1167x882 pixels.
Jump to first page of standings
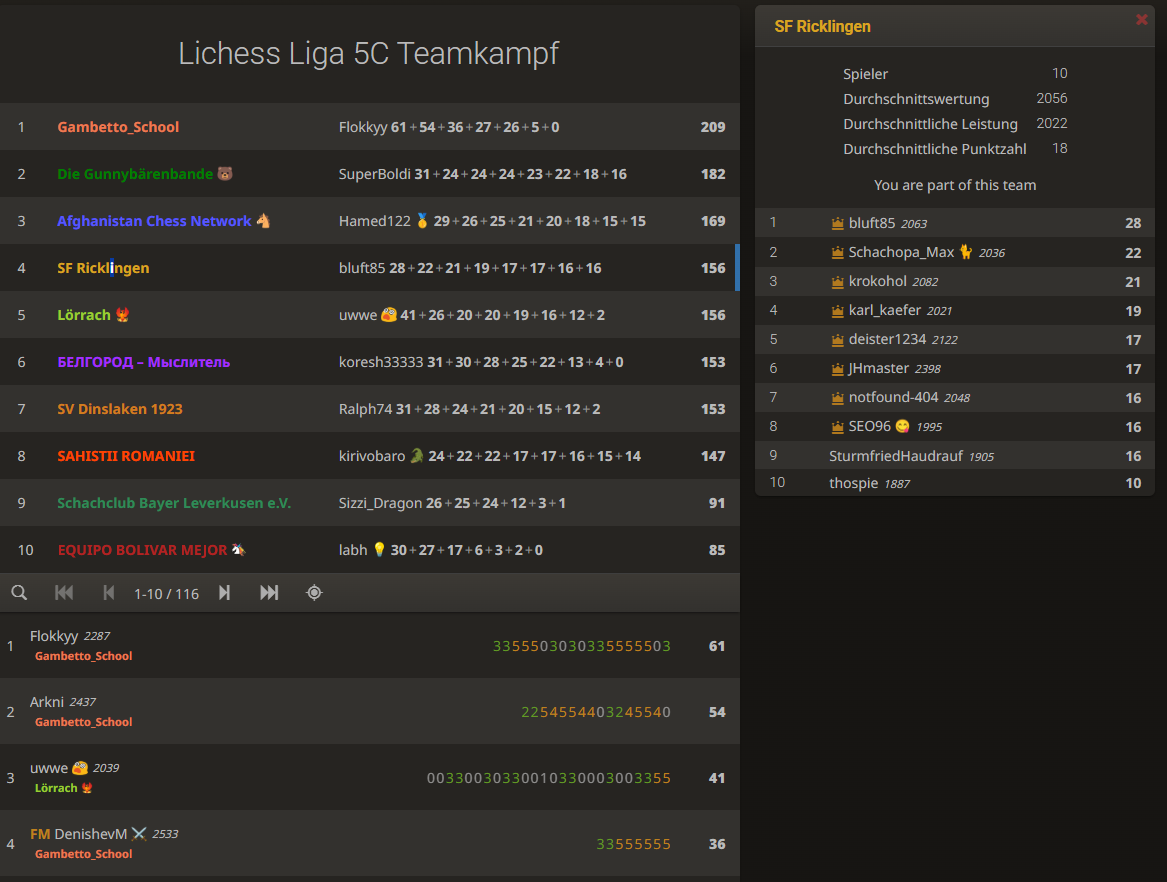pyautogui.click(x=64, y=593)
